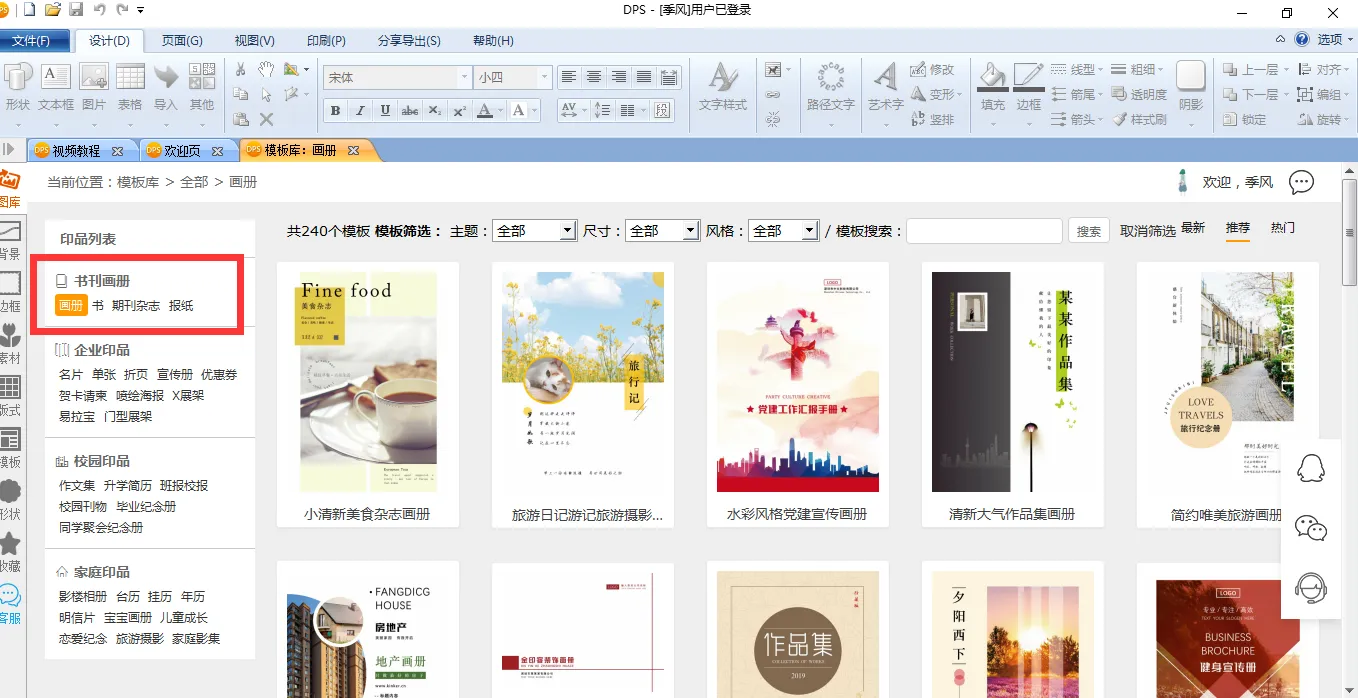Image resolution: width=1358 pixels, height=698 pixels.
Task: Expand the 尺寸 size dropdown
Action: 662,231
